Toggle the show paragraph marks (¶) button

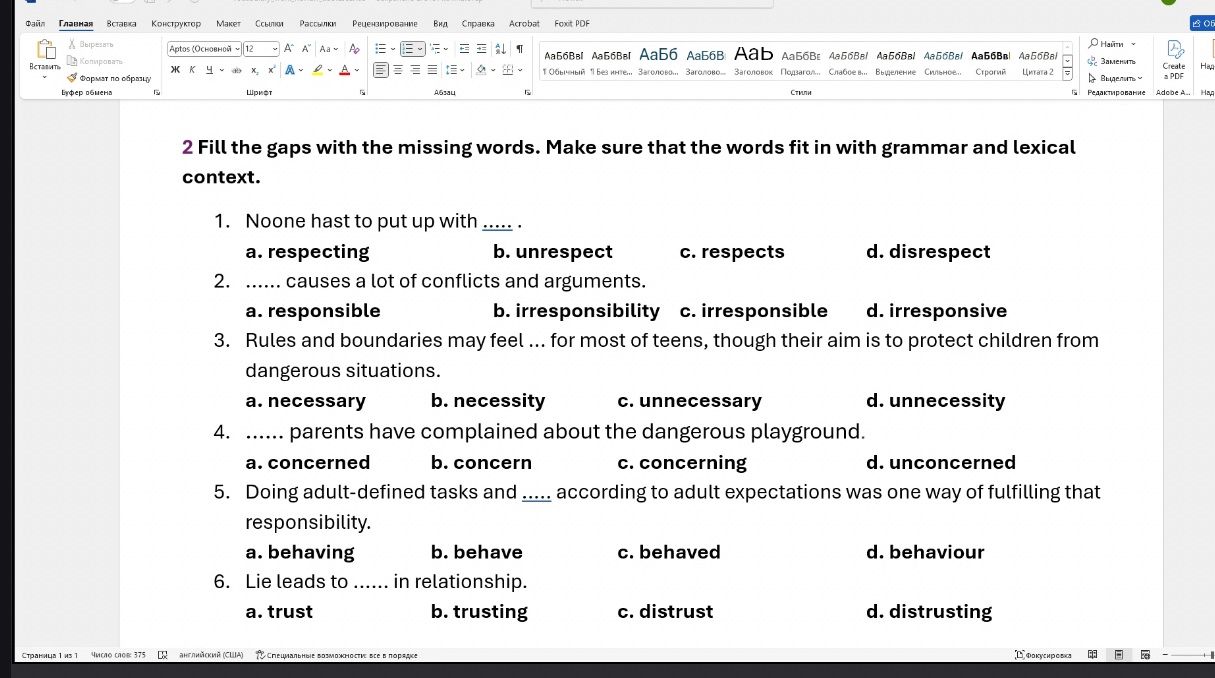pyautogui.click(x=519, y=48)
